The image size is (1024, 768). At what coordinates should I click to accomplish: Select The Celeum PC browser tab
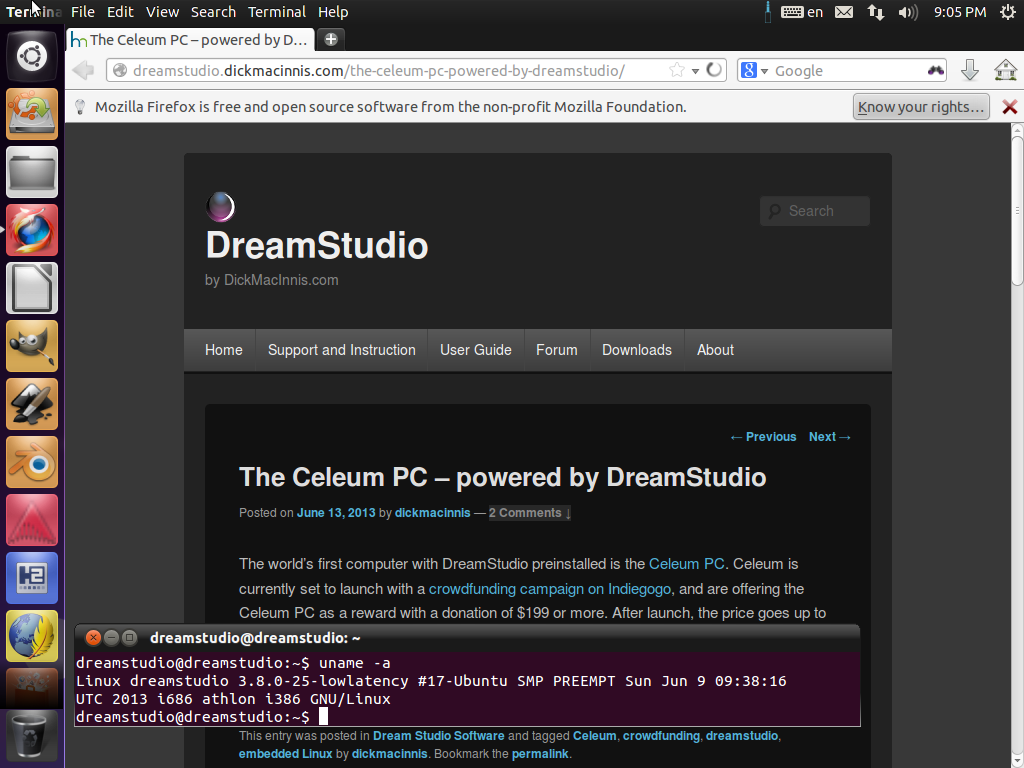click(x=190, y=39)
